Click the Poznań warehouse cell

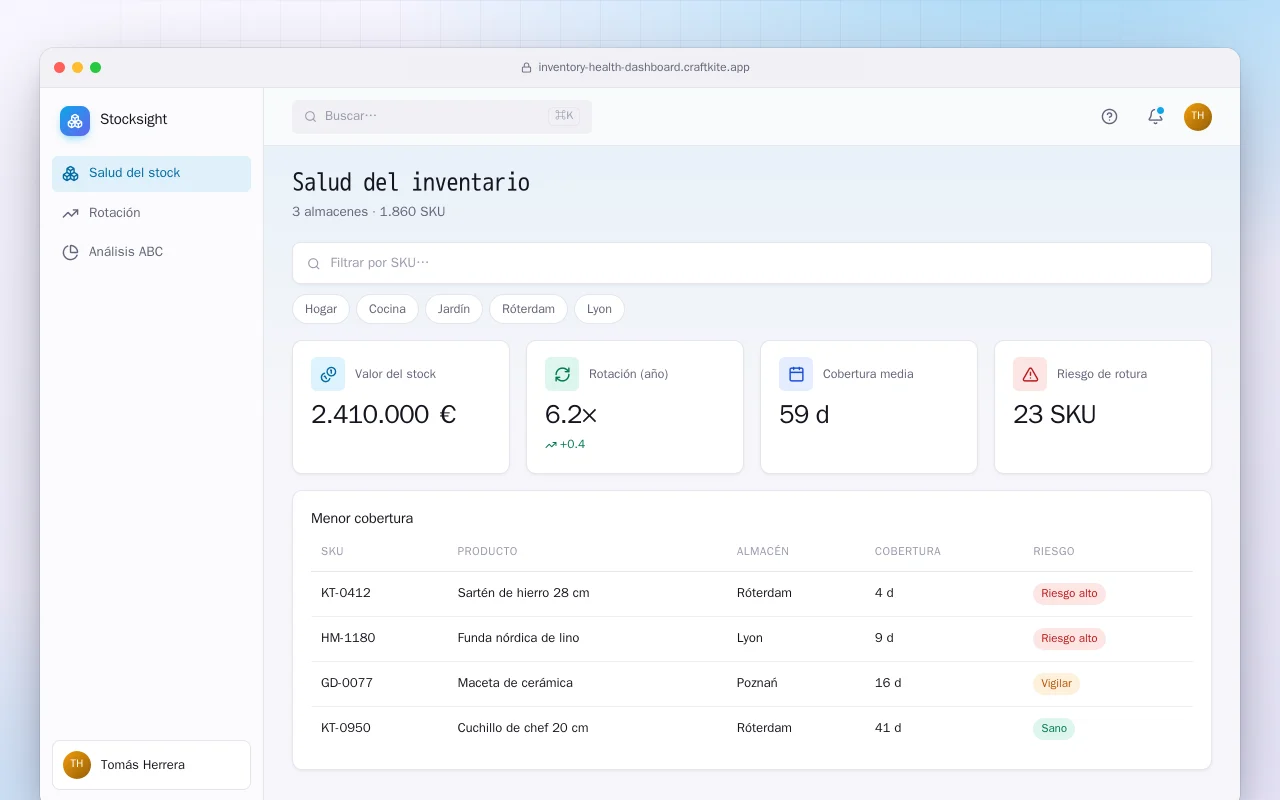click(757, 683)
